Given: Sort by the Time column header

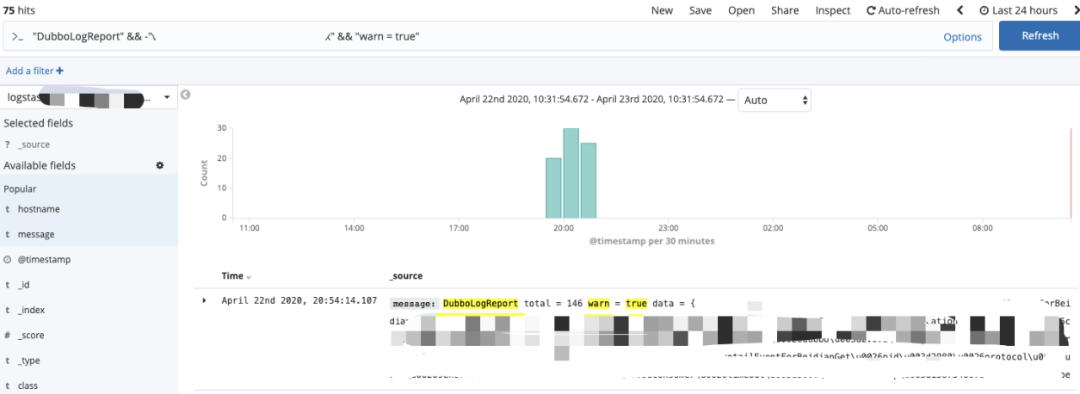Looking at the screenshot, I should (x=232, y=276).
